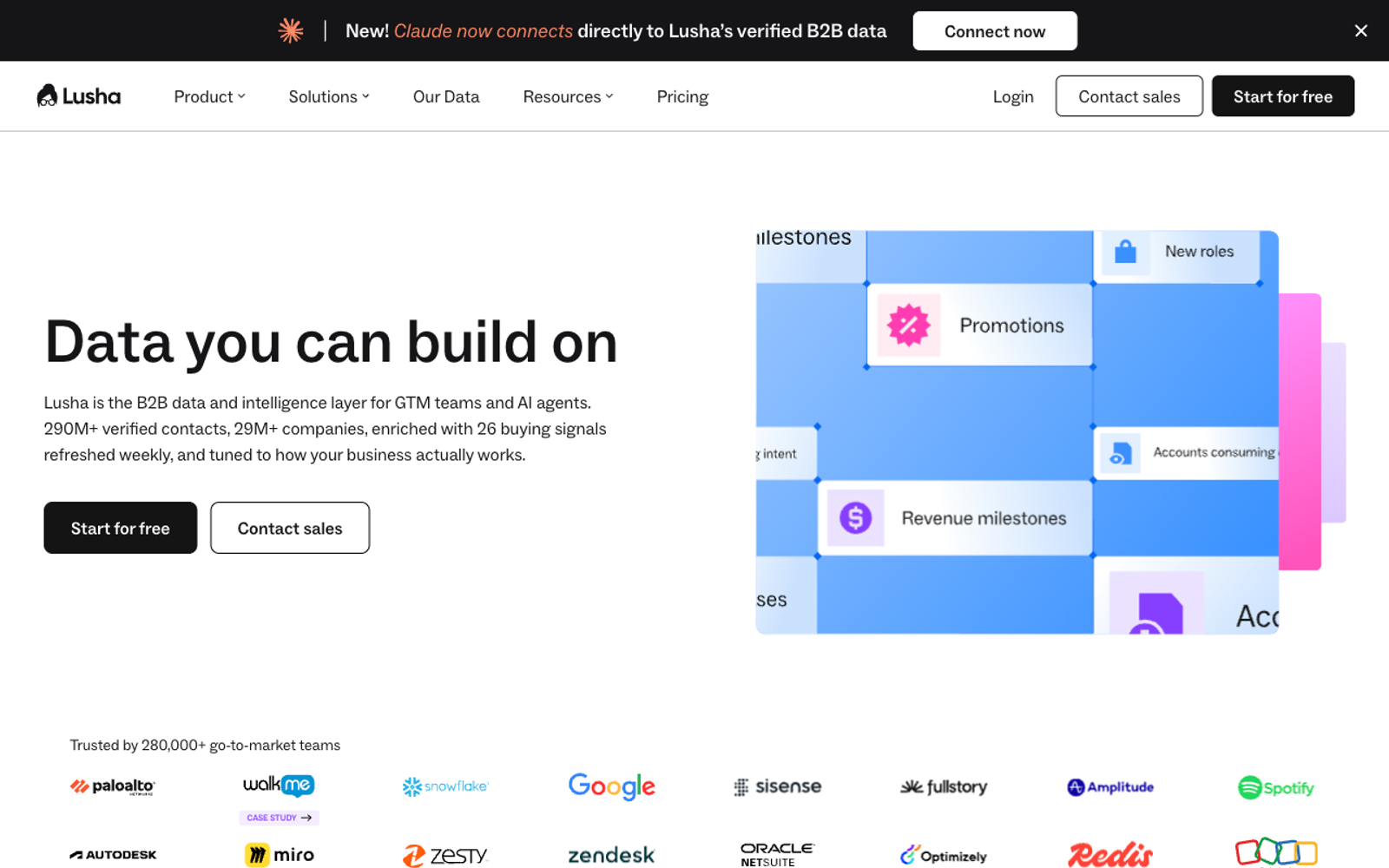This screenshot has height=868, width=1389.
Task: Click the Google logo
Action: [x=612, y=786]
